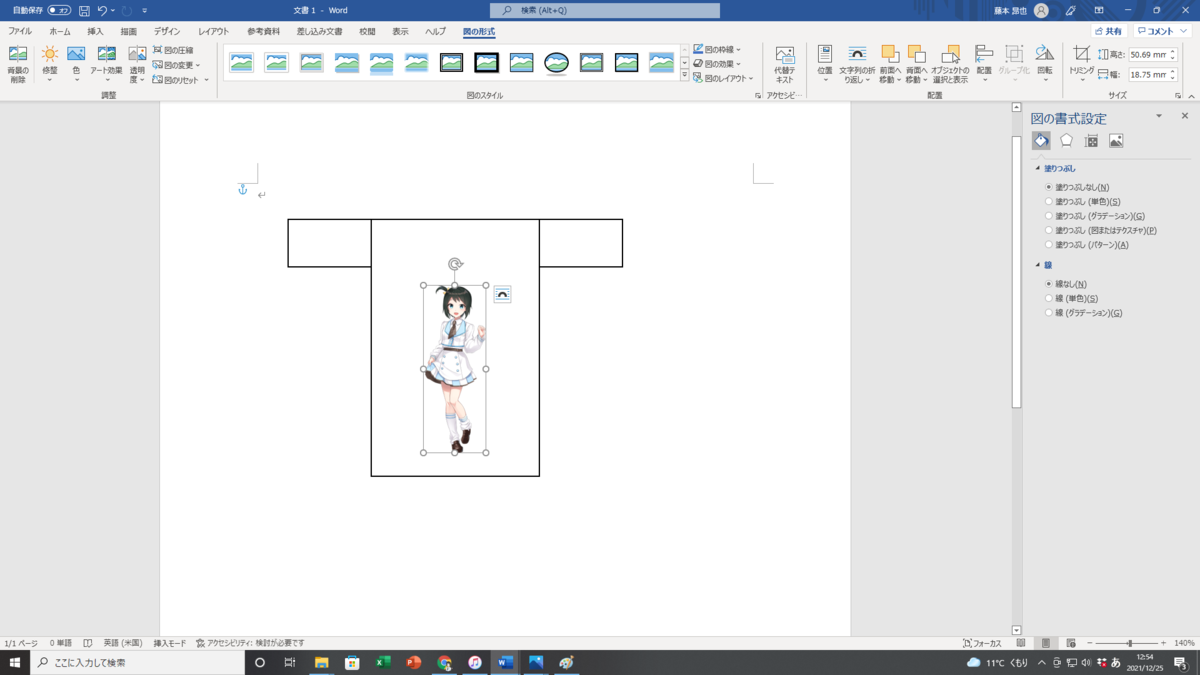
Task: Switch to レイアウト (Layout) tab
Action: point(213,32)
